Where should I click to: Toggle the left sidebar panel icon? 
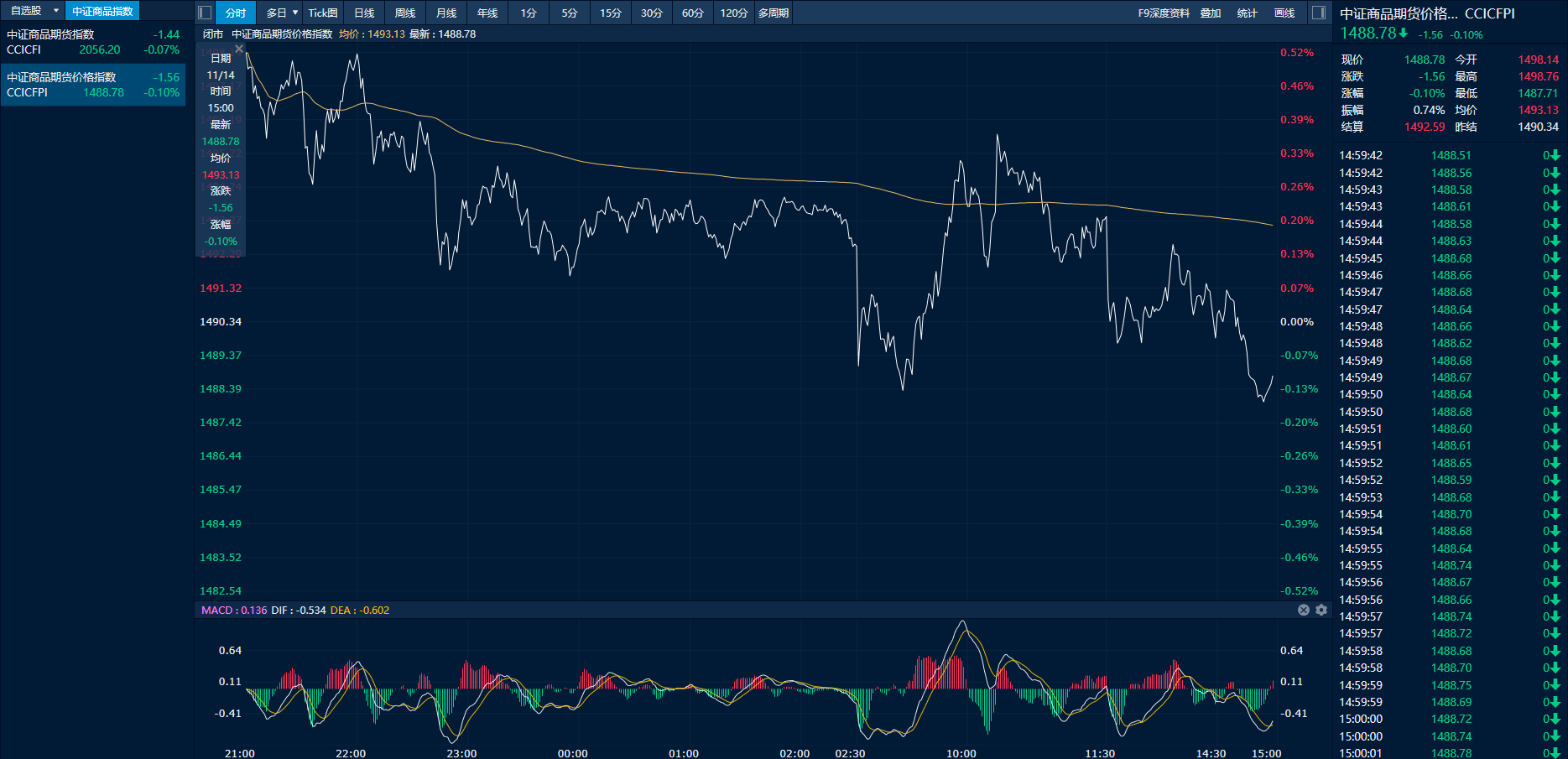pos(204,13)
